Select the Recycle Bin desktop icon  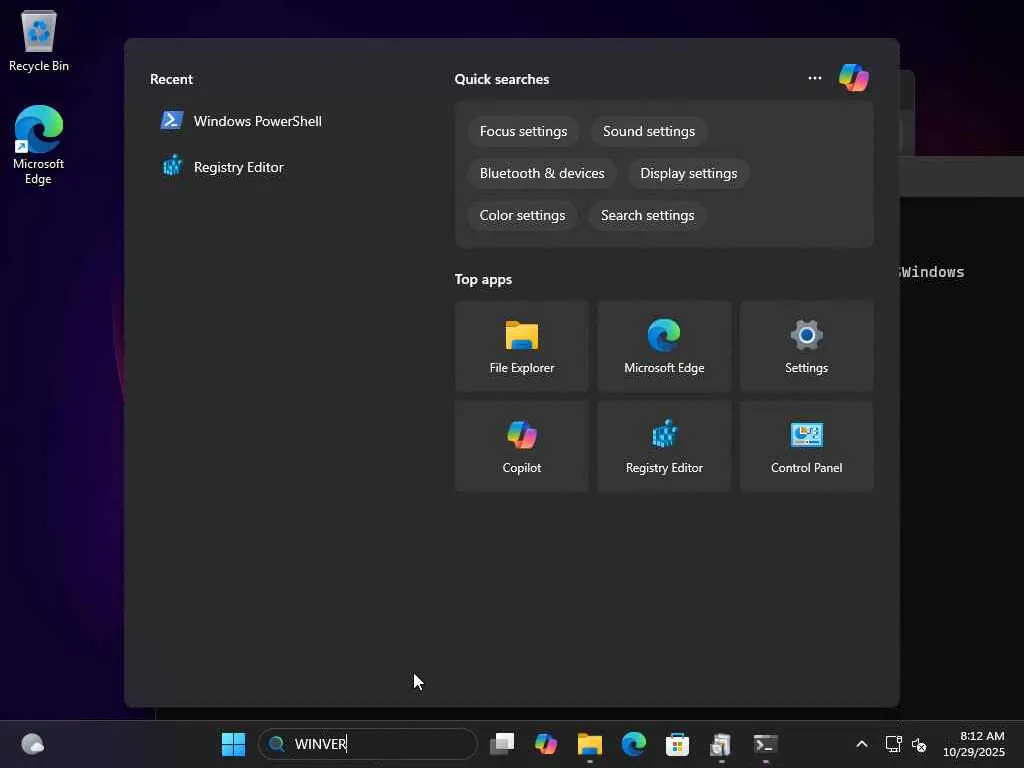coord(39,40)
